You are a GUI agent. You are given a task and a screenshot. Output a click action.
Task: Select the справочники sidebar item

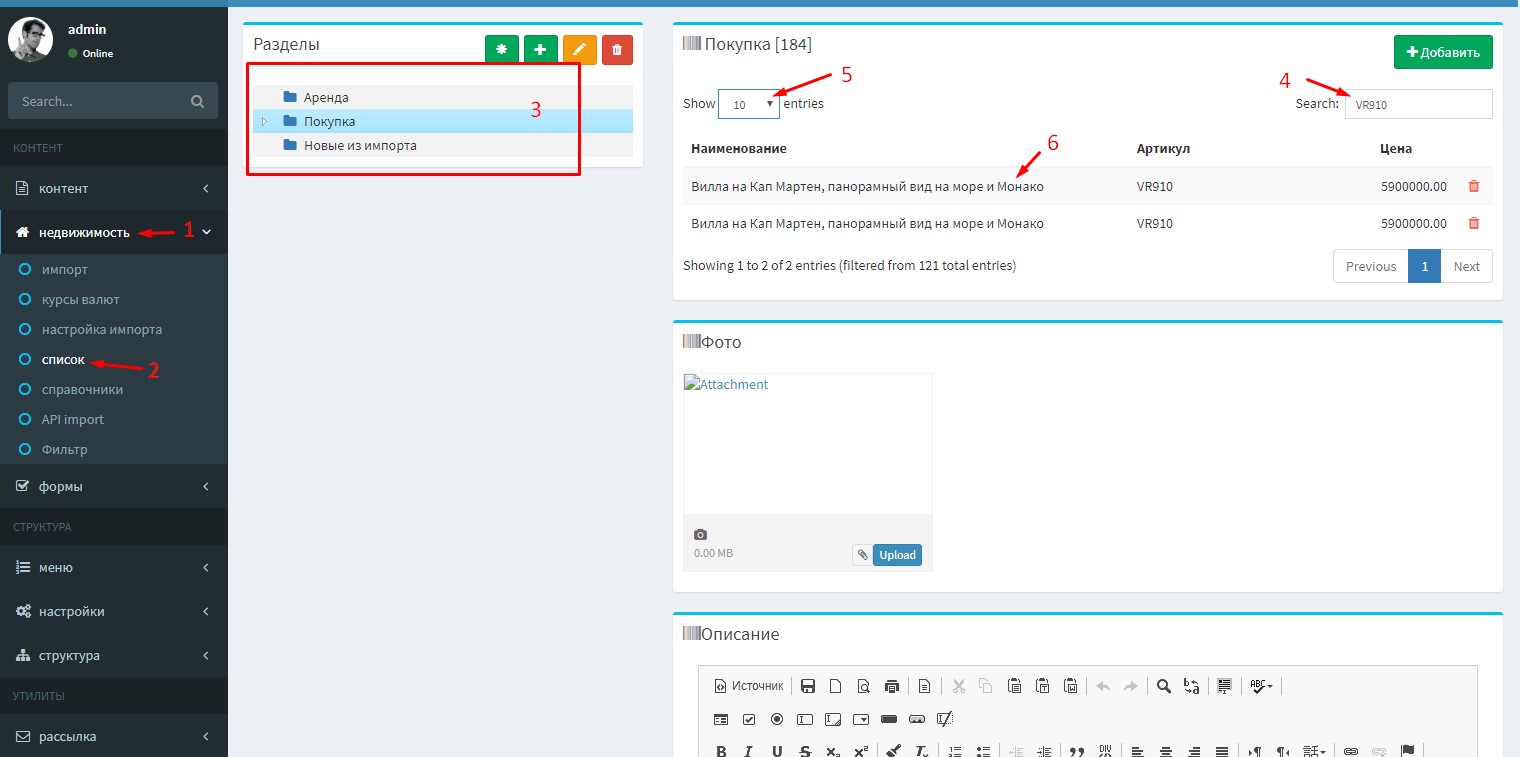pyautogui.click(x=82, y=389)
